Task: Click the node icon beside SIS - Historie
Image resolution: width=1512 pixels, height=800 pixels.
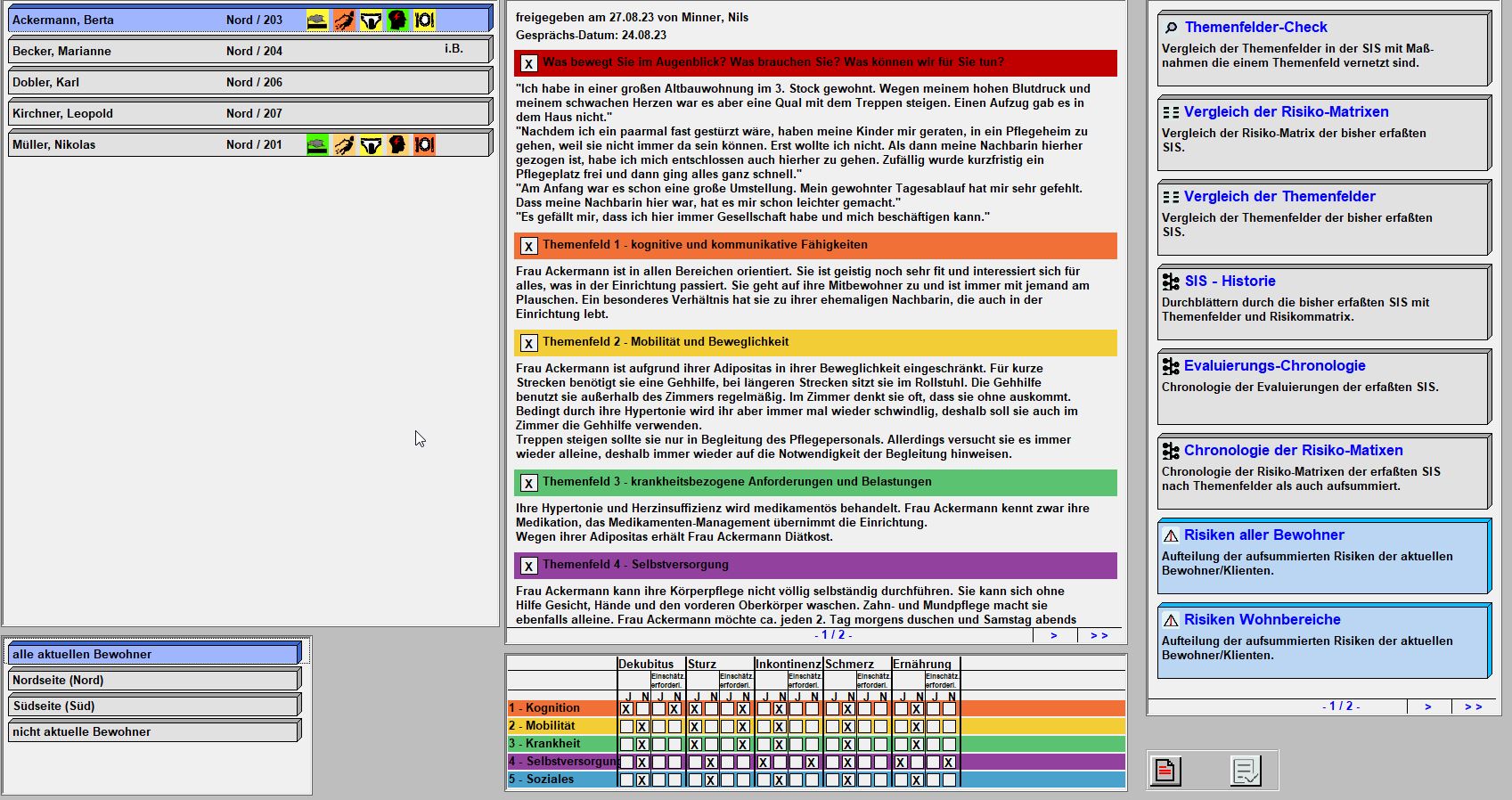Action: (1171, 282)
